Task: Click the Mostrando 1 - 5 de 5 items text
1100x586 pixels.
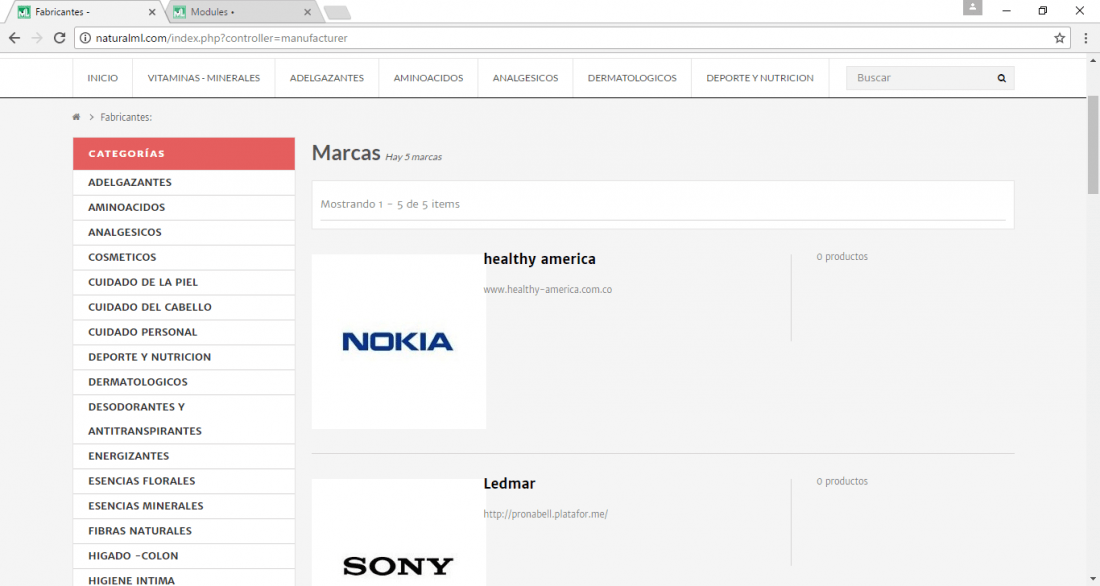Action: [x=390, y=204]
